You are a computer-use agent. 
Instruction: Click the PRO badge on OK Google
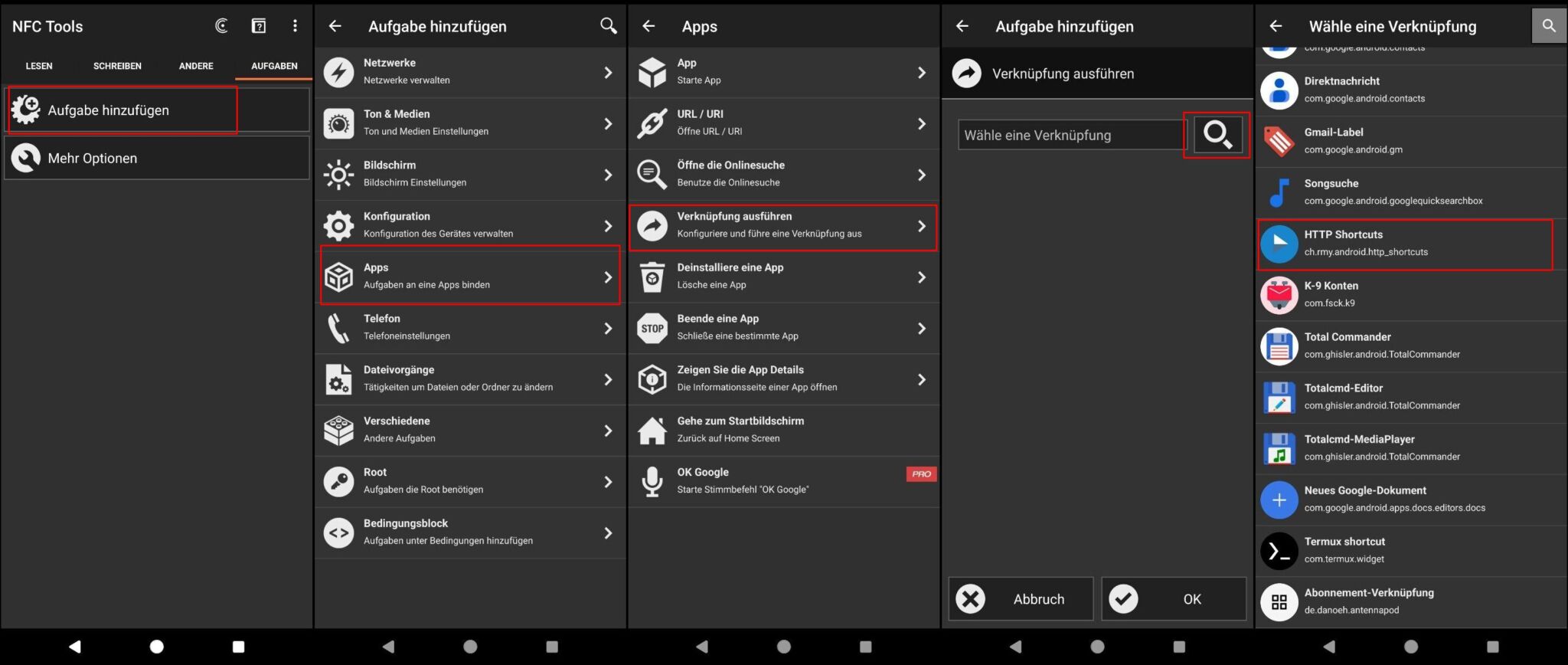click(x=921, y=474)
